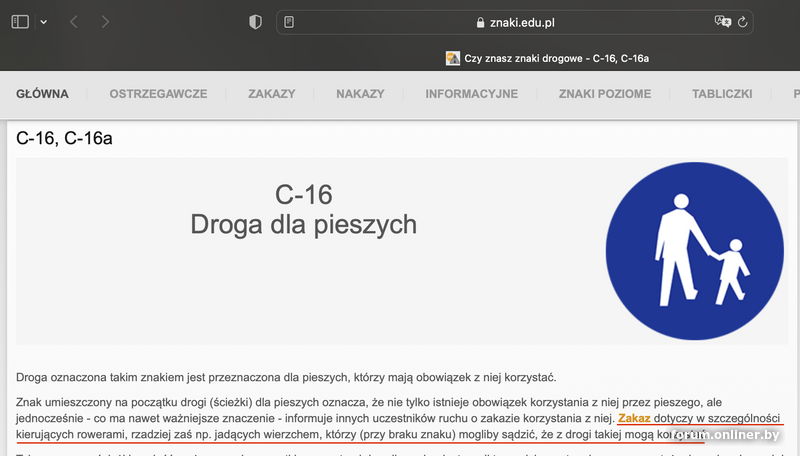
Task: Open the ZNAKI POZIOME section
Action: tap(604, 94)
